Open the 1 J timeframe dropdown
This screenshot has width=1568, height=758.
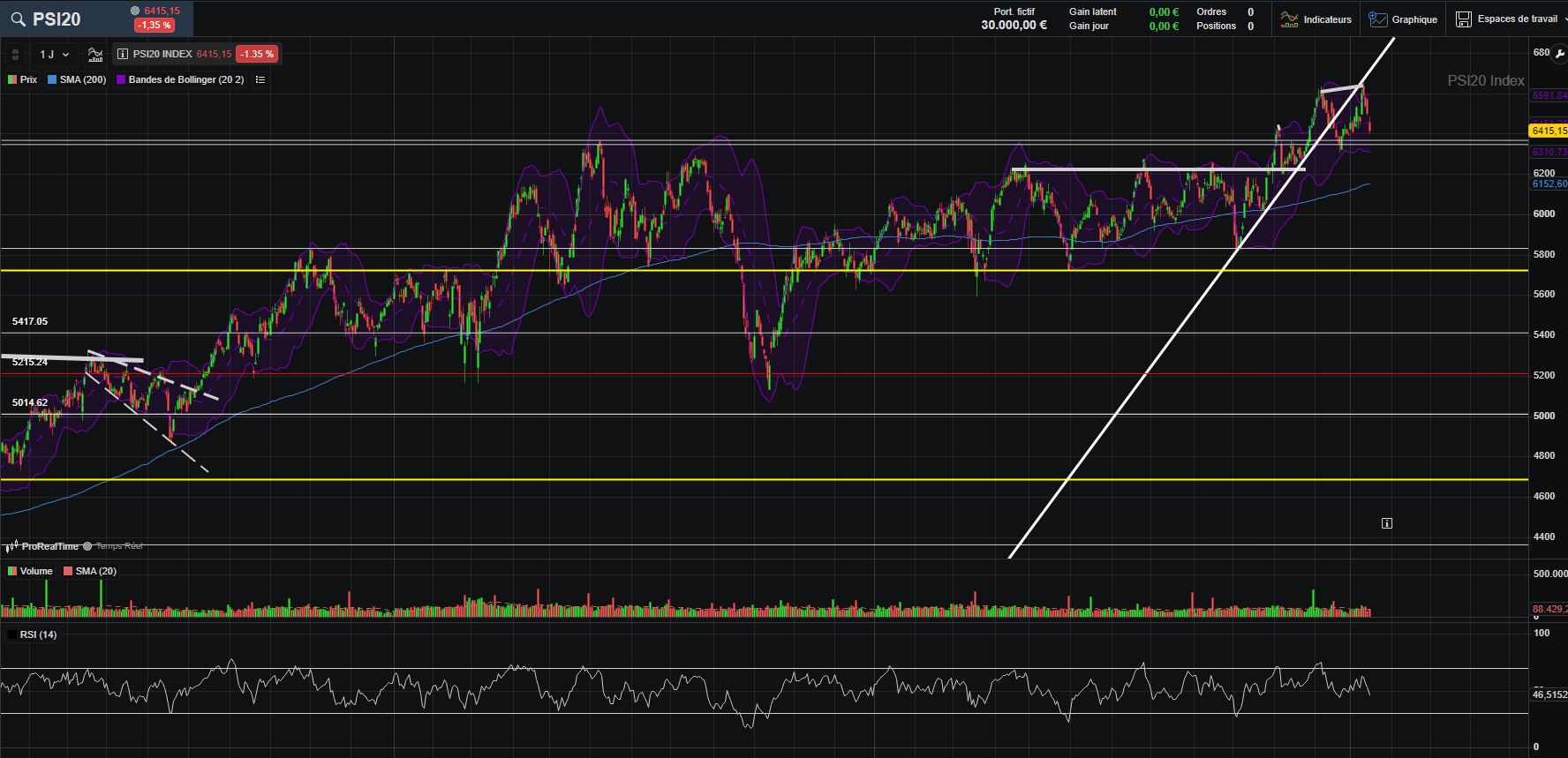point(54,55)
